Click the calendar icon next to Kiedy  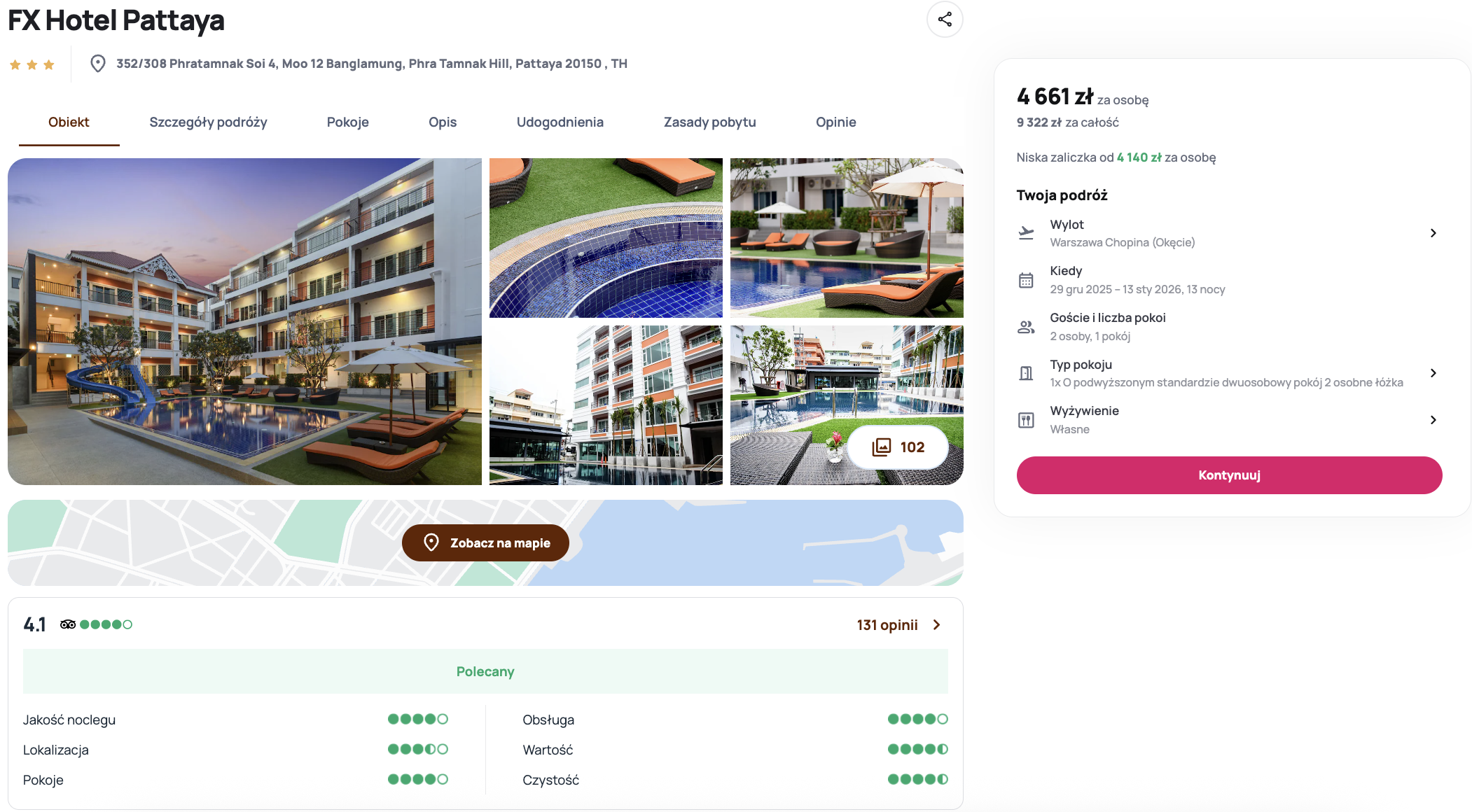(x=1026, y=280)
